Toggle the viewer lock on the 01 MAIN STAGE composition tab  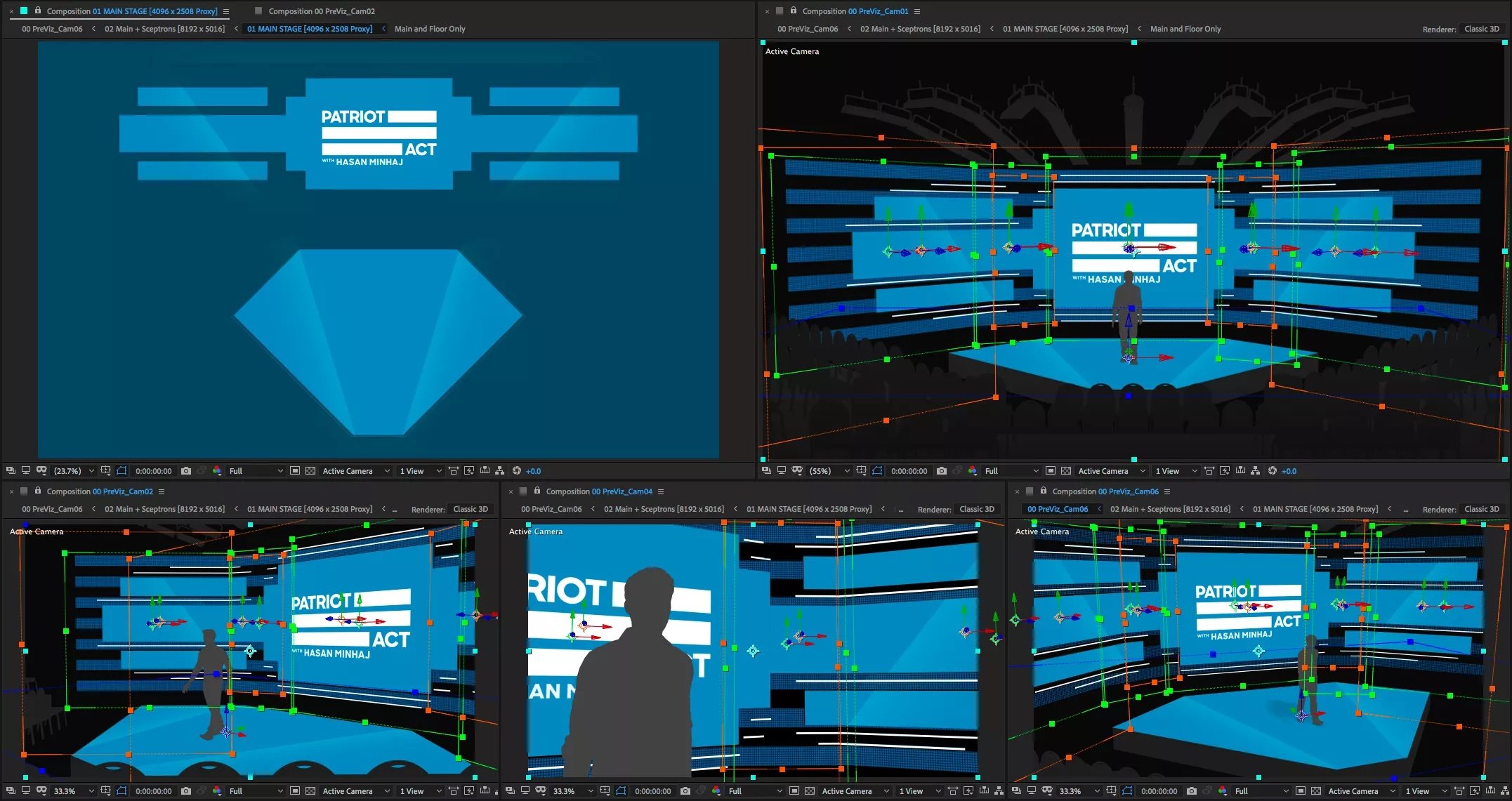click(x=38, y=11)
